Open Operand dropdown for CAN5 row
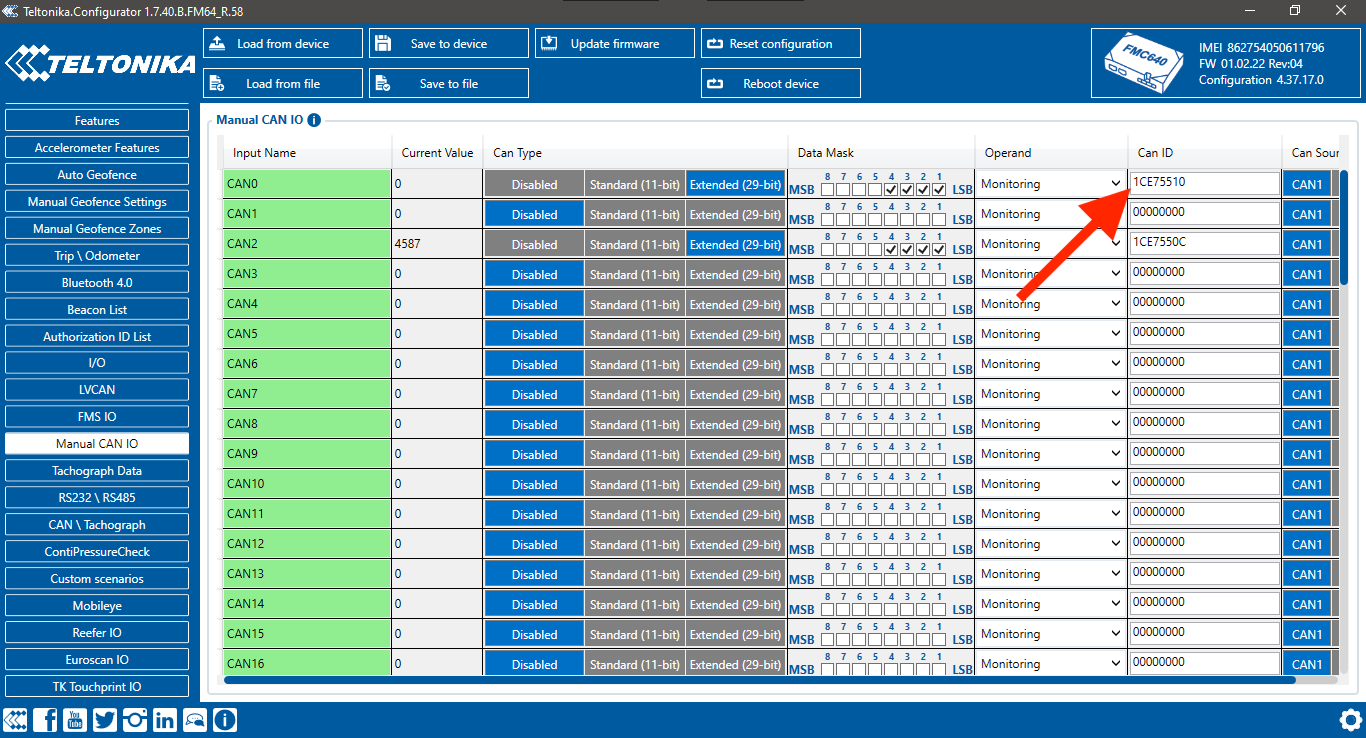This screenshot has height=738, width=1366. click(x=1051, y=334)
